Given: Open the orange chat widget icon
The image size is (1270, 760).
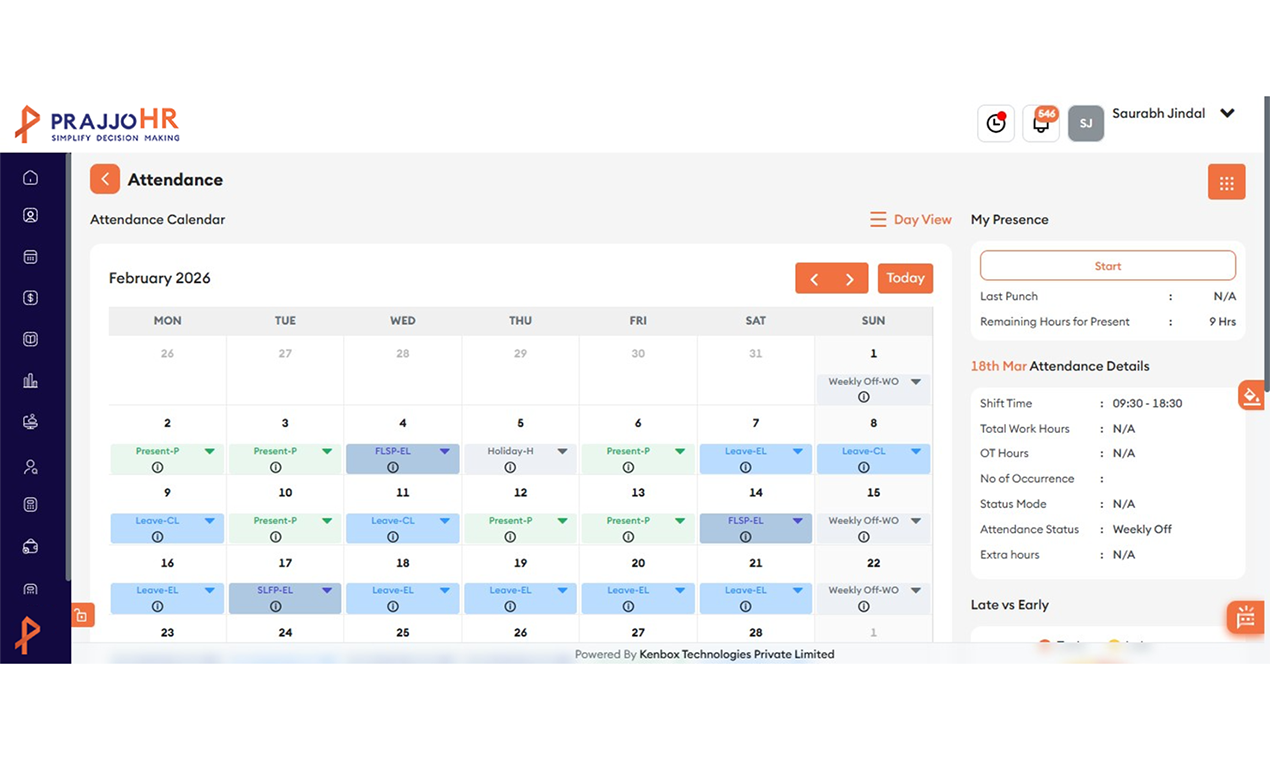Looking at the screenshot, I should click(x=1246, y=617).
